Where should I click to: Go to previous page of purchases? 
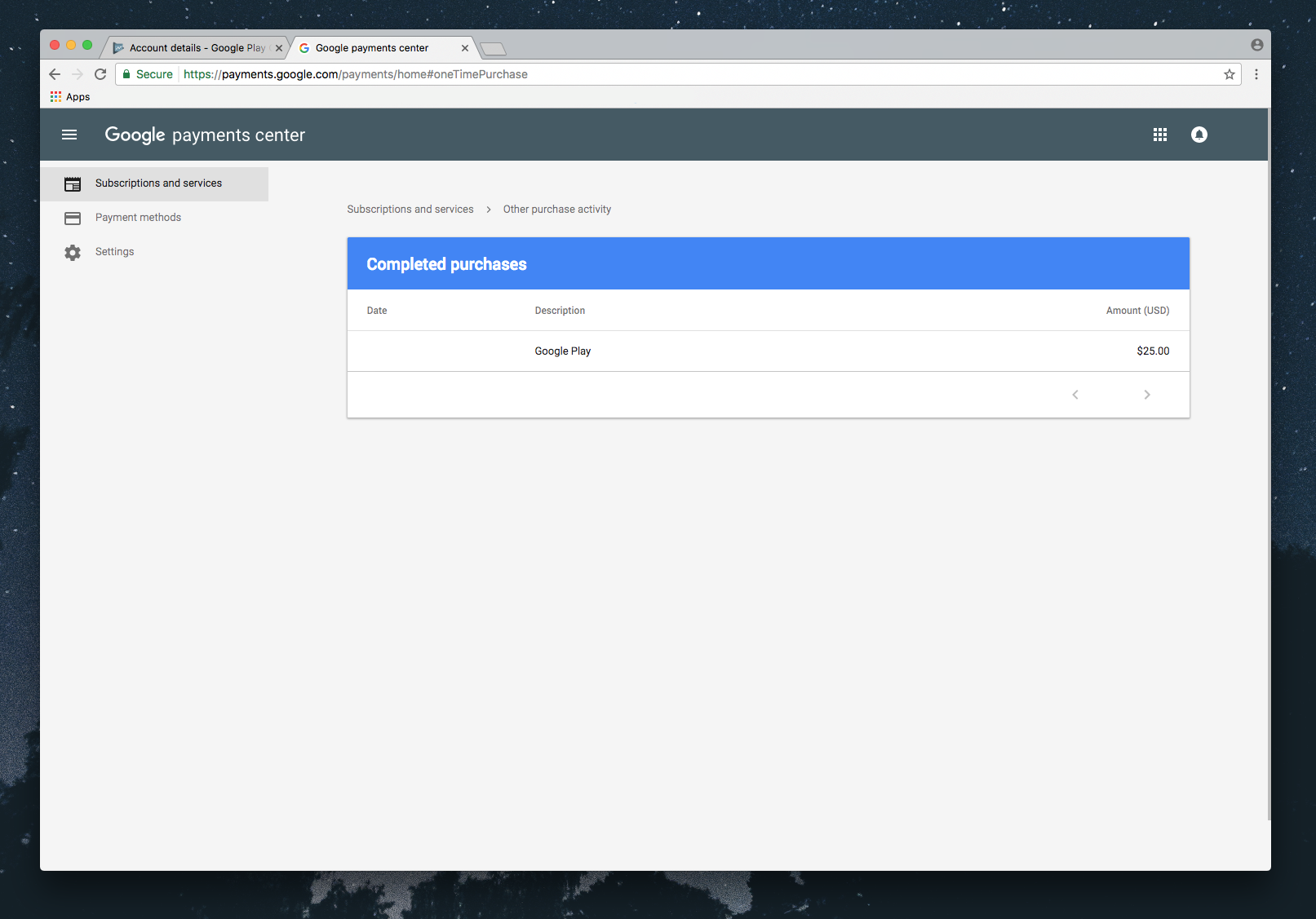(x=1075, y=395)
